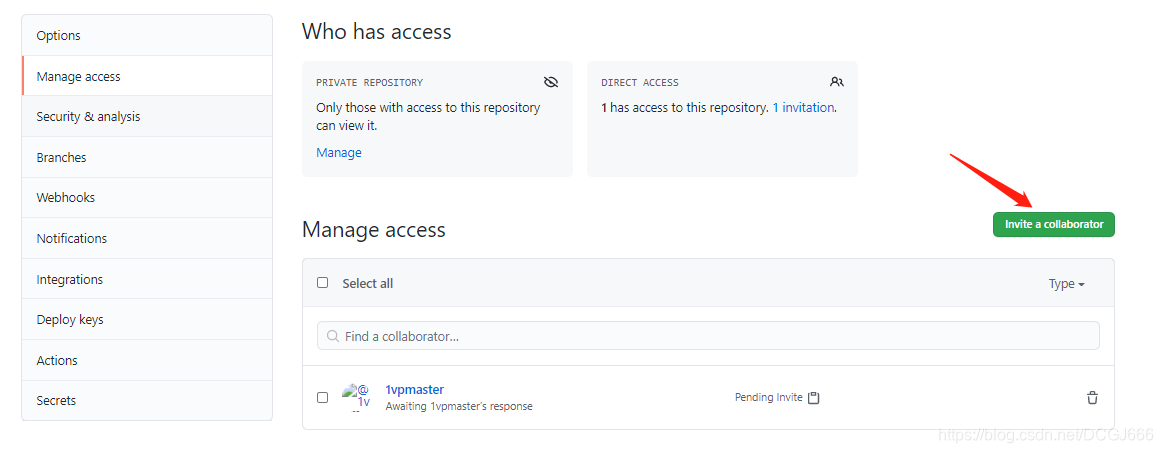Click the 'Who has access' heading
Screen dimensions: 1163x453
coord(377,32)
